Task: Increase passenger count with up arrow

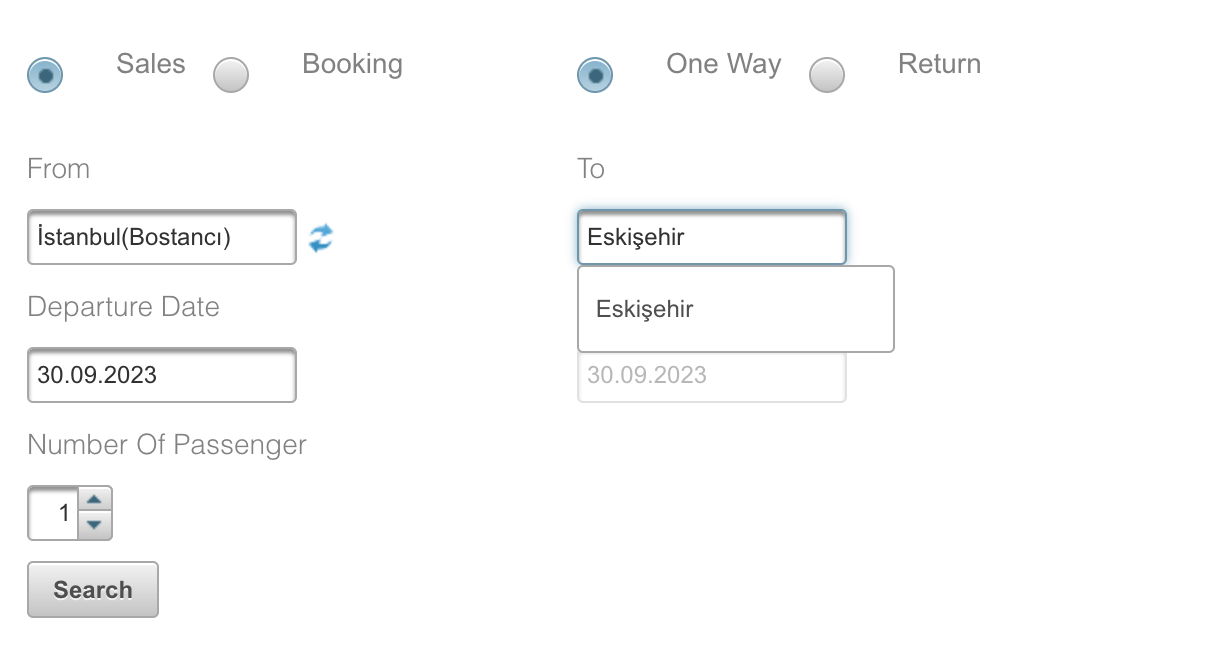Action: tap(94, 500)
